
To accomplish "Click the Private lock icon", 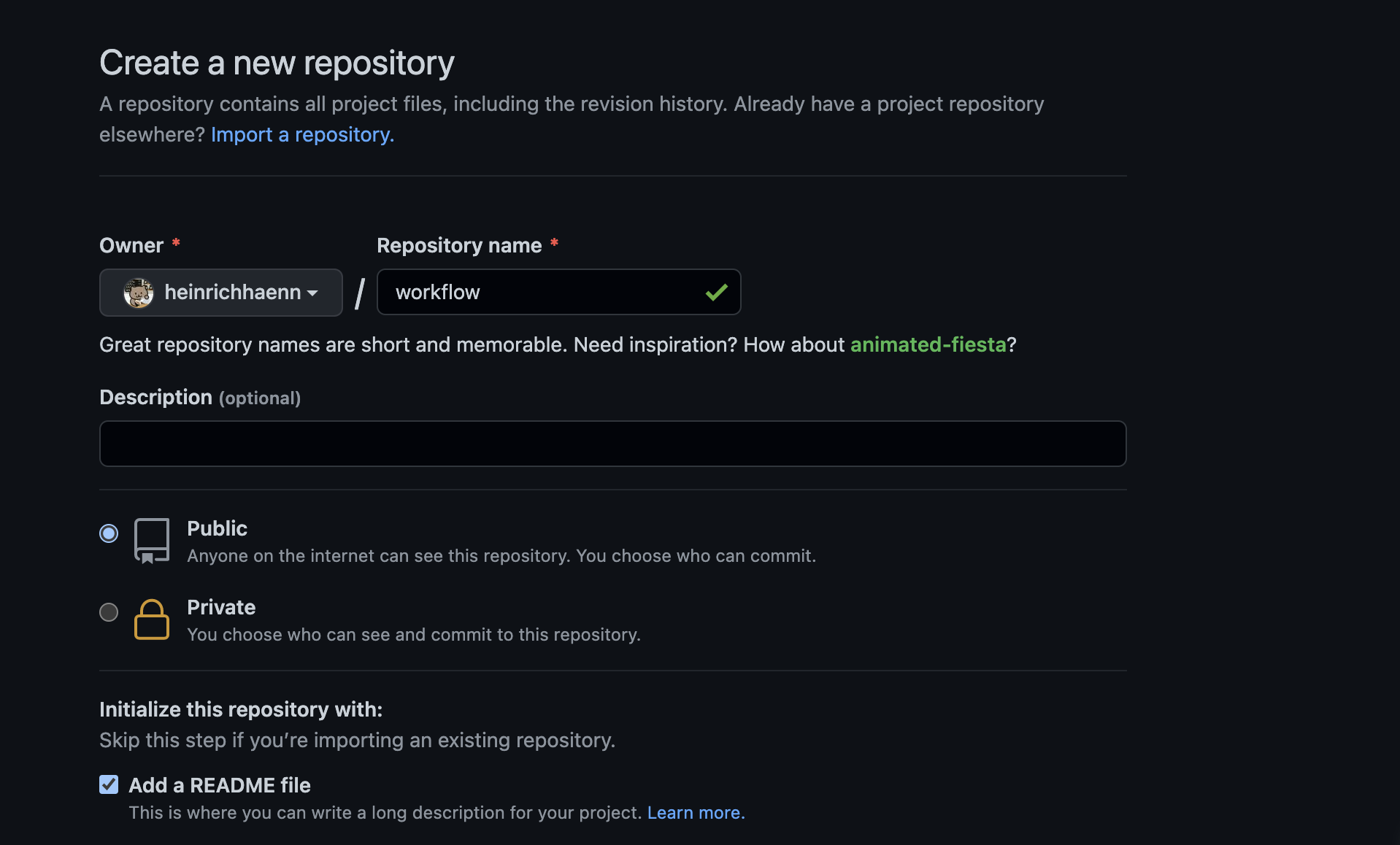I will coord(152,620).
